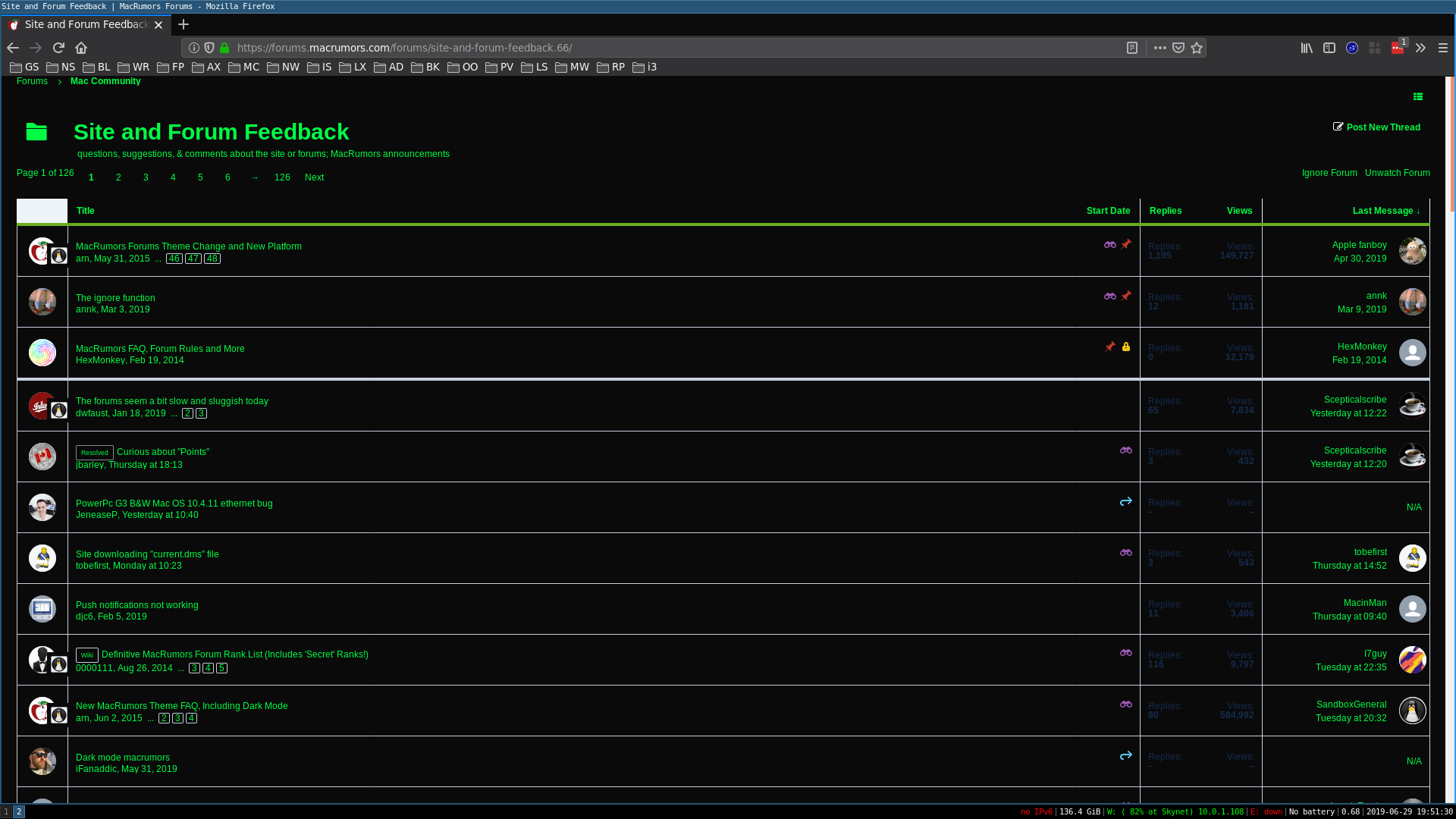Click the home button icon
Screen dimensions: 1456x819
pos(81,48)
